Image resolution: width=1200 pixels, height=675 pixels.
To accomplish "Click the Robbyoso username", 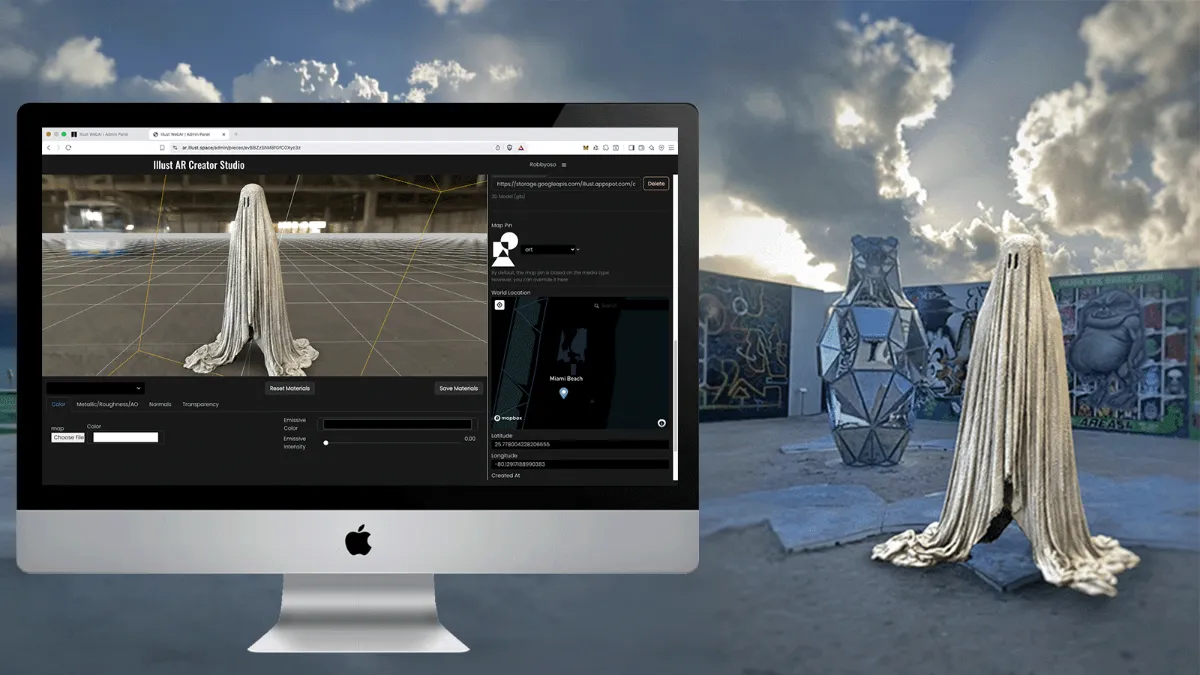I will pos(542,165).
